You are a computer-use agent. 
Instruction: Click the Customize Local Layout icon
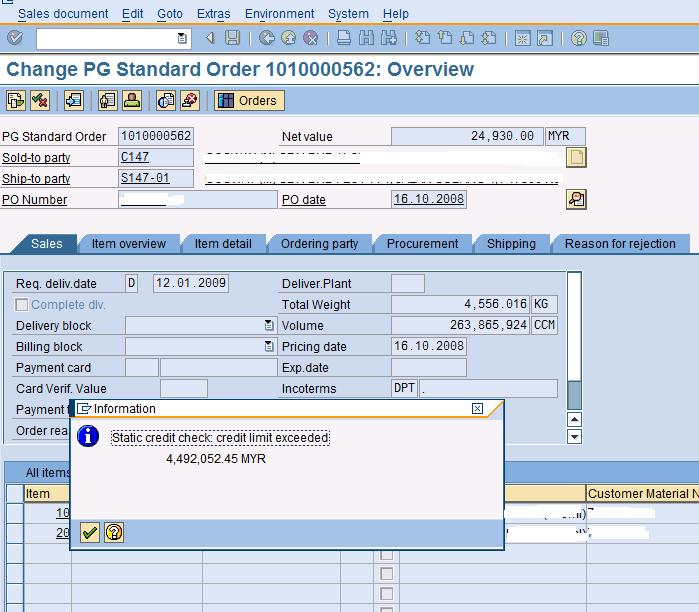(600, 38)
